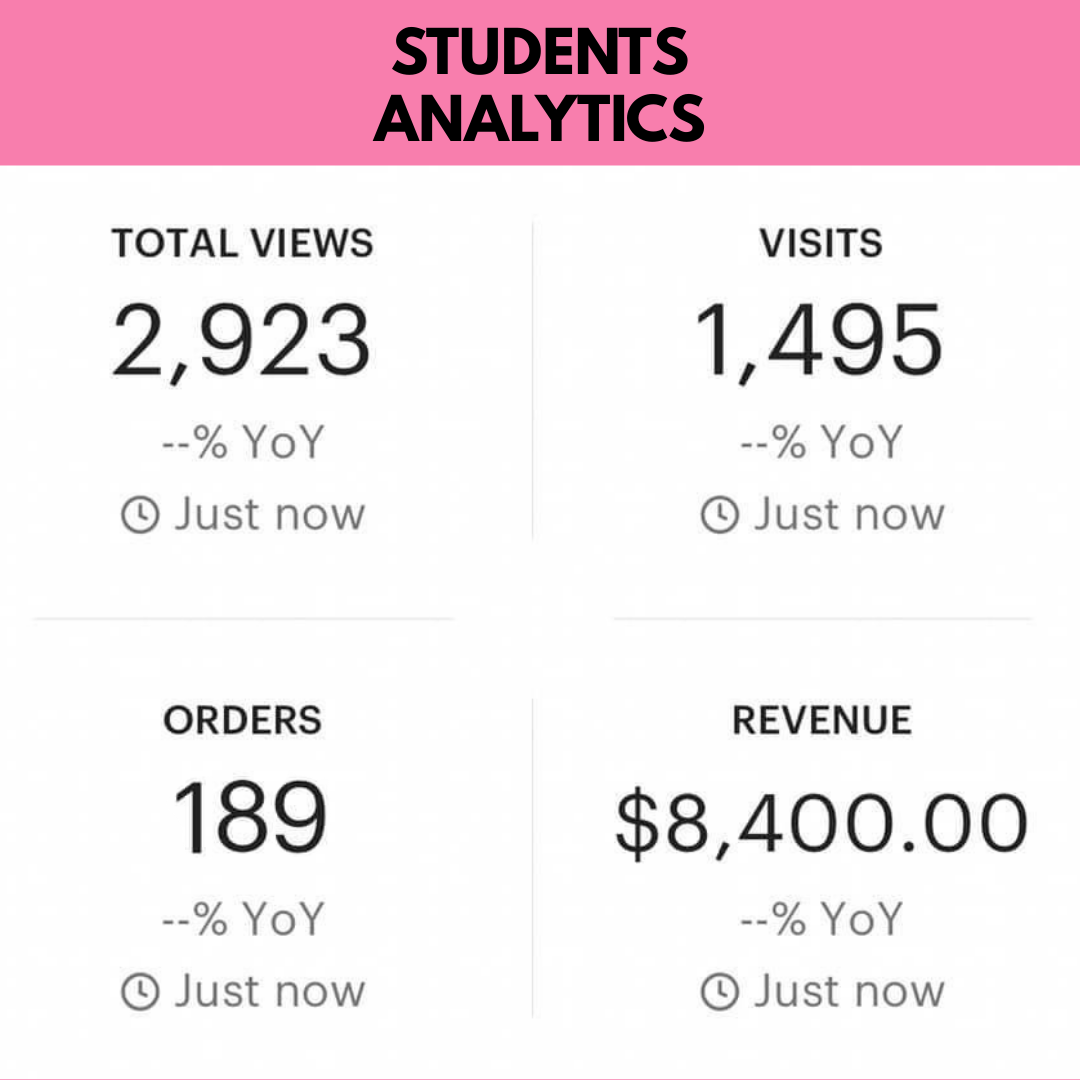The width and height of the screenshot is (1080, 1080).
Task: Select the Visits label
Action: (821, 244)
